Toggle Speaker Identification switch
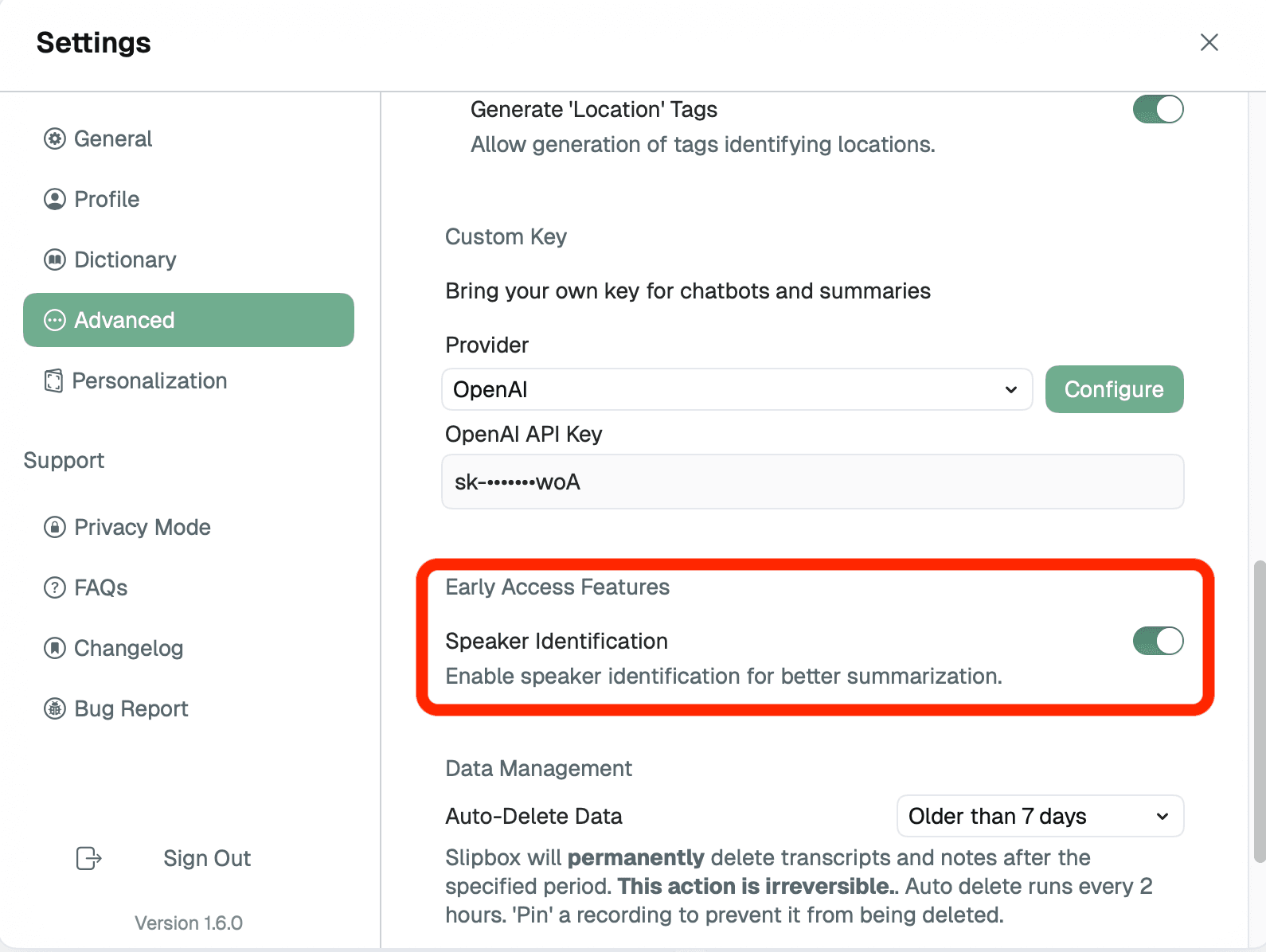This screenshot has width=1266, height=952. click(x=1158, y=641)
